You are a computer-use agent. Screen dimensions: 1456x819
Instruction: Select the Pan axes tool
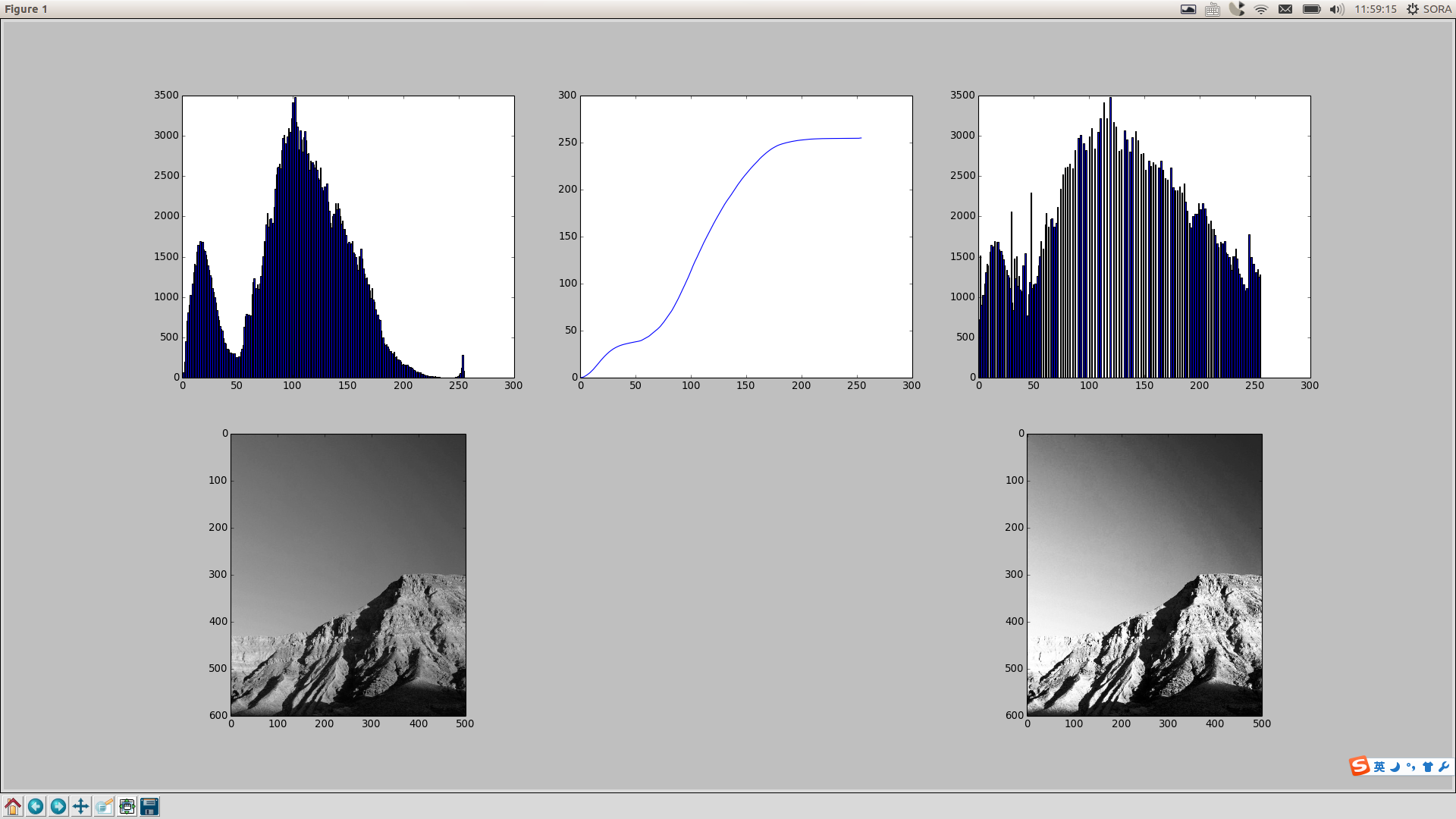(x=81, y=806)
